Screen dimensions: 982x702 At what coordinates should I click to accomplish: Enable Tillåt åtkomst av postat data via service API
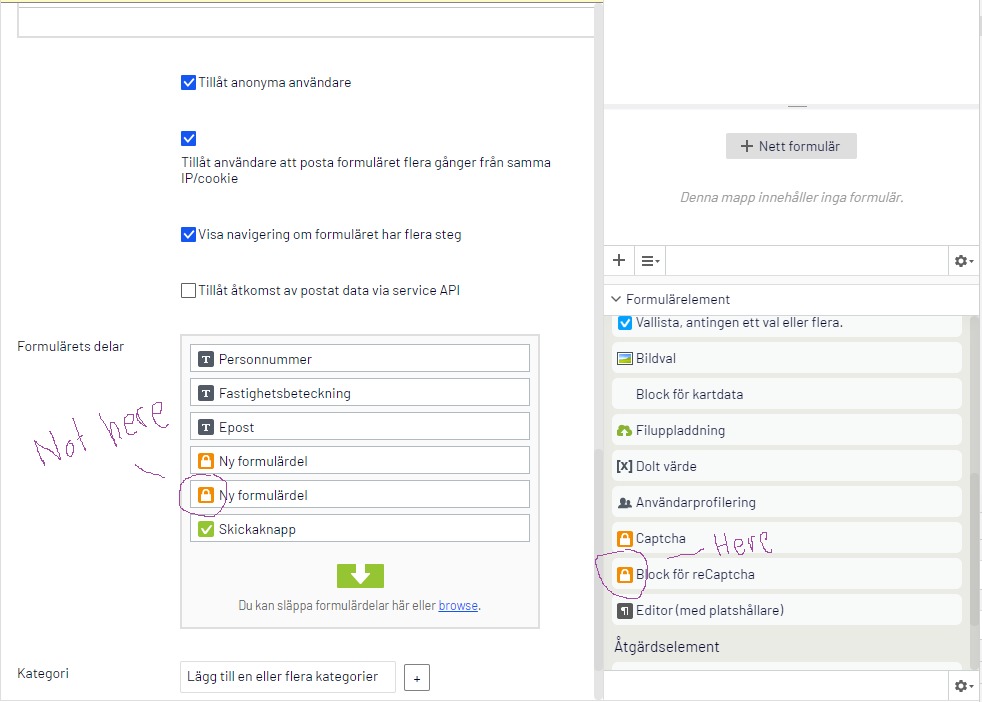(188, 291)
